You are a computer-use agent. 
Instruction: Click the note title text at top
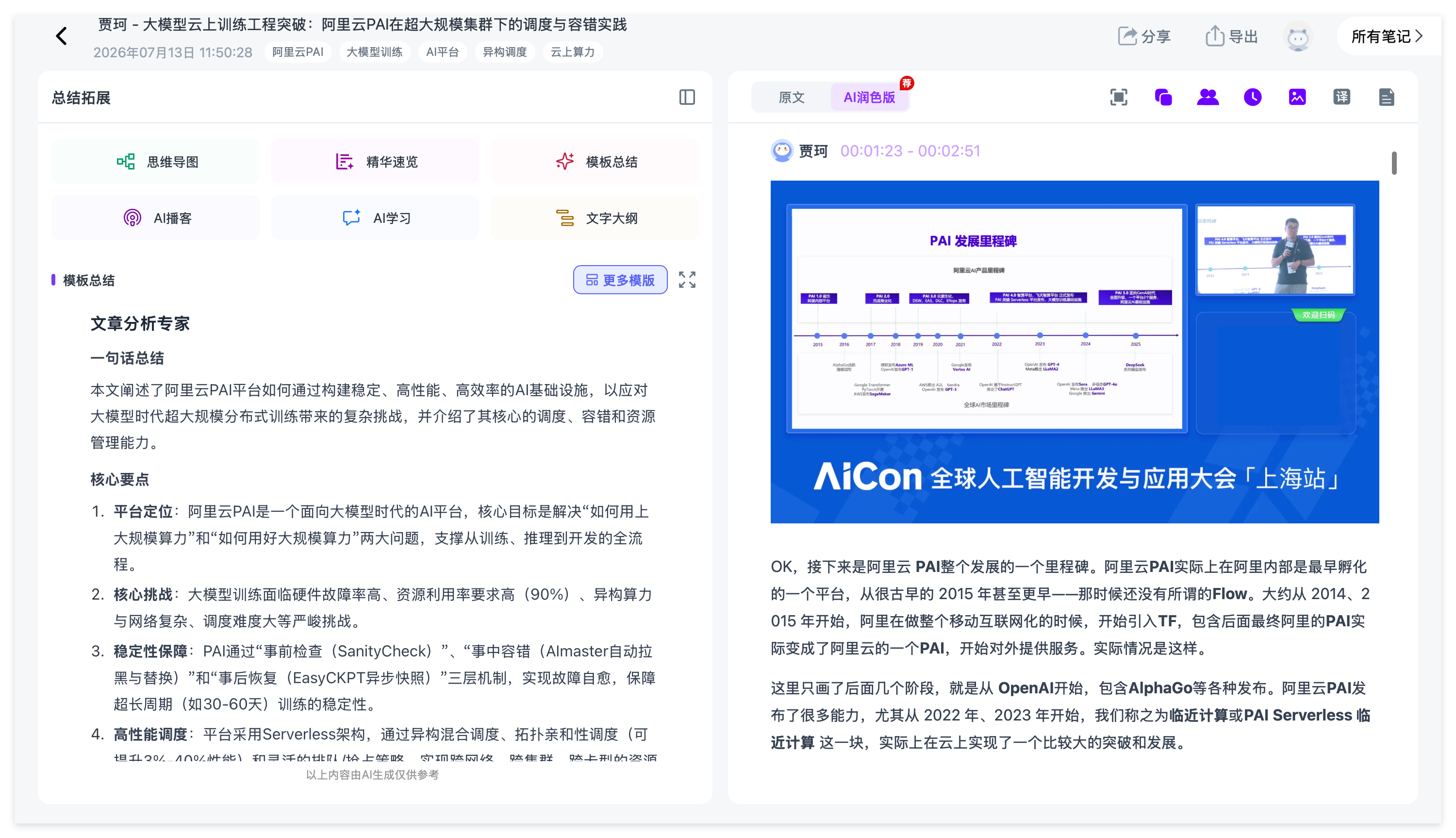[x=362, y=24]
